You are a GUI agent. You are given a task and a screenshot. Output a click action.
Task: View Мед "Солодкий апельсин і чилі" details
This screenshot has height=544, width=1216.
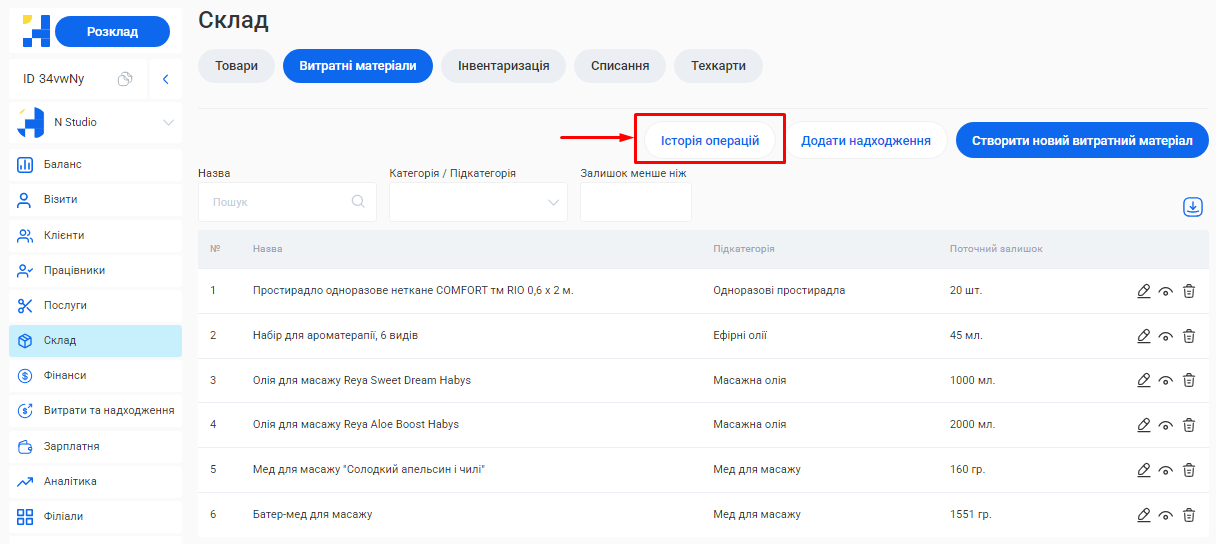click(1166, 470)
